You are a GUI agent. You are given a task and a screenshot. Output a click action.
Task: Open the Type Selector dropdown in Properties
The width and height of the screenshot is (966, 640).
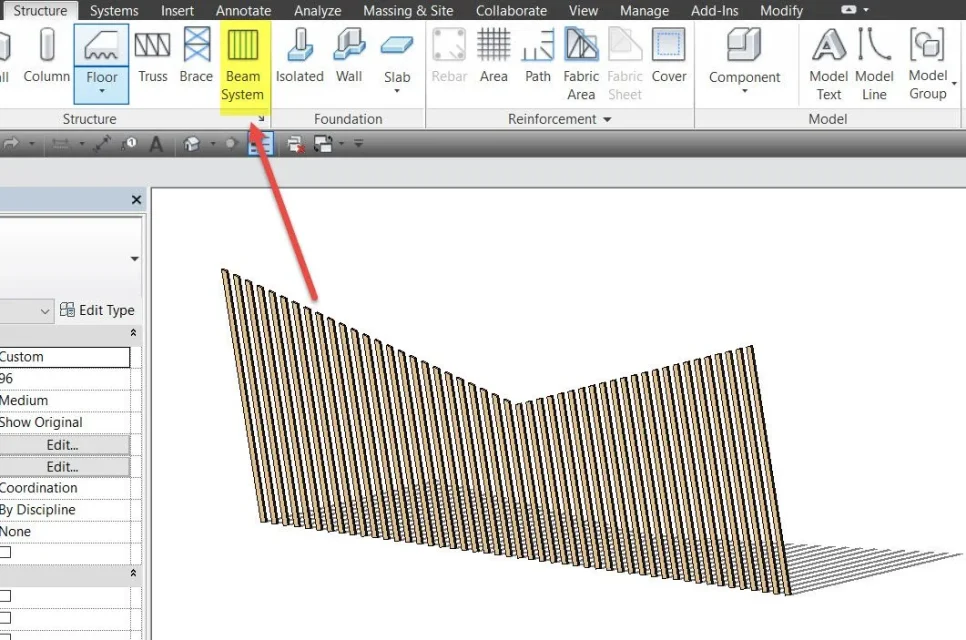pyautogui.click(x=134, y=259)
